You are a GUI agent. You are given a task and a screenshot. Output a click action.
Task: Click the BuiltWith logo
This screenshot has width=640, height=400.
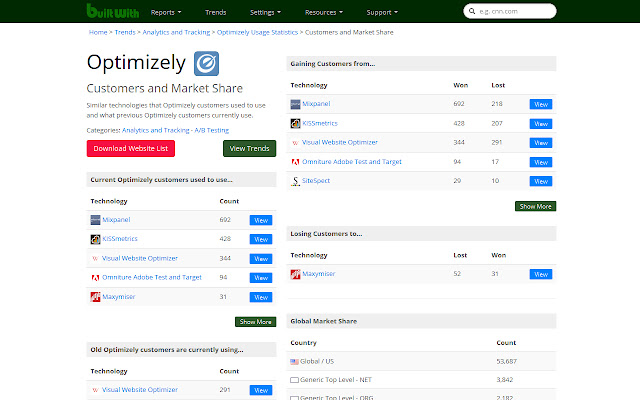point(113,11)
